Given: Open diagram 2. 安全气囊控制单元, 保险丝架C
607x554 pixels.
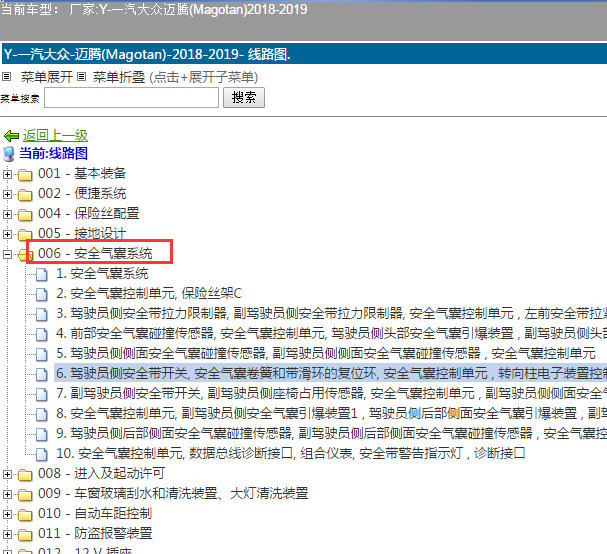Looking at the screenshot, I should click(149, 293).
